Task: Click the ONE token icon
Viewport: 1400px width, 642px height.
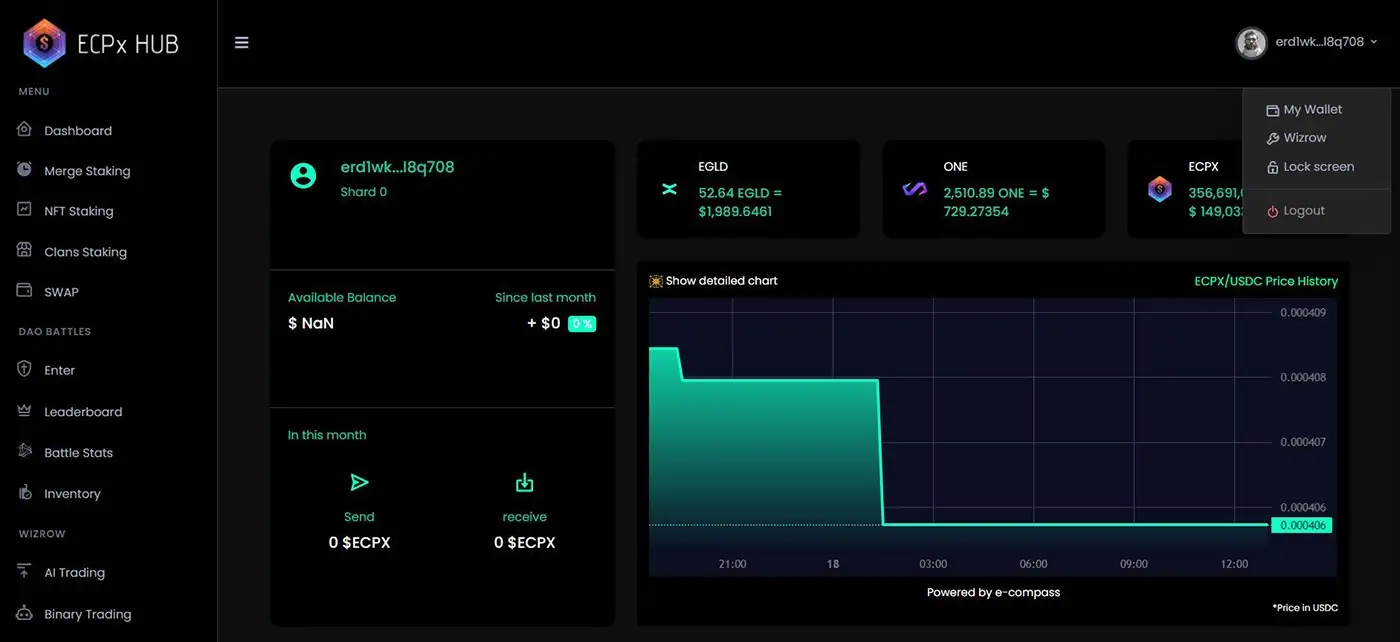Action: 914,189
